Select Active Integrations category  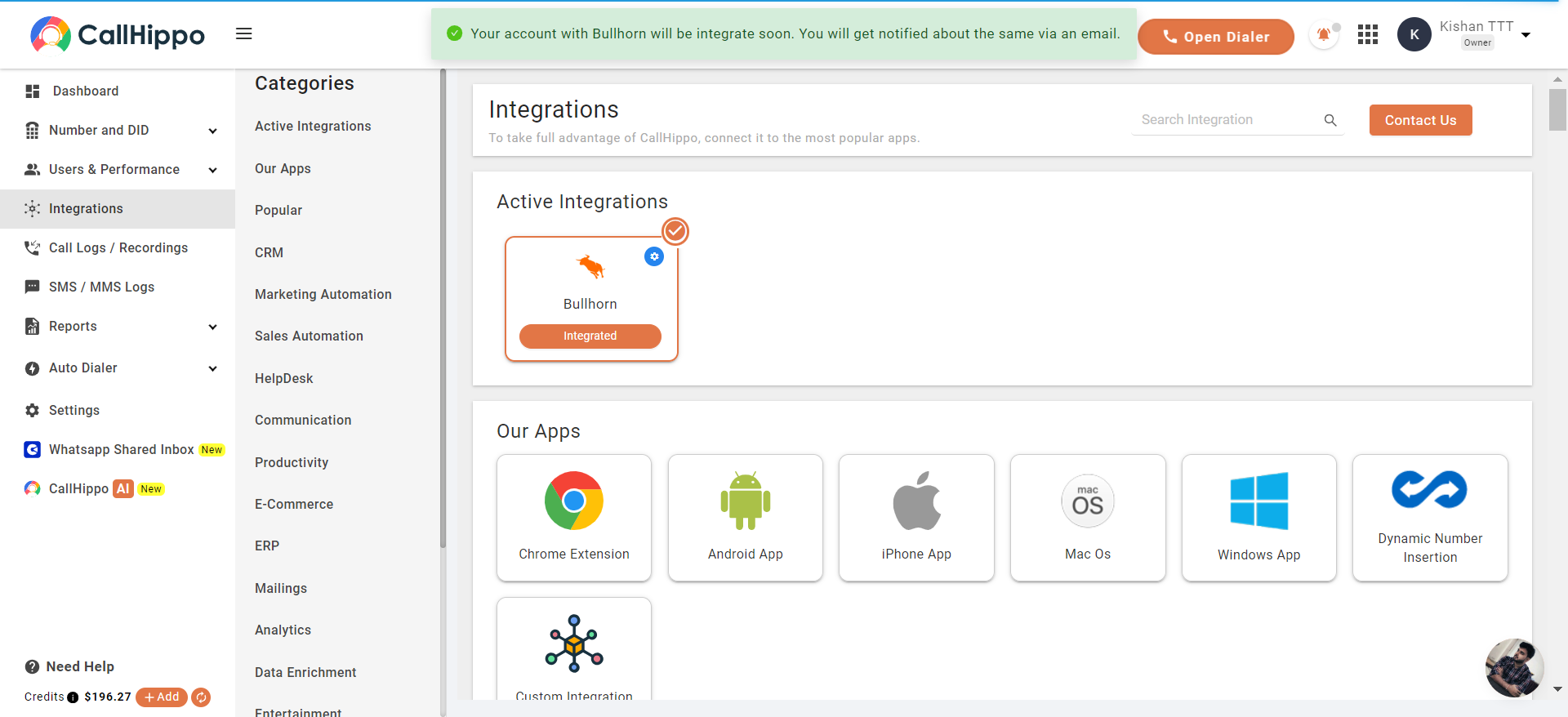pyautogui.click(x=313, y=127)
